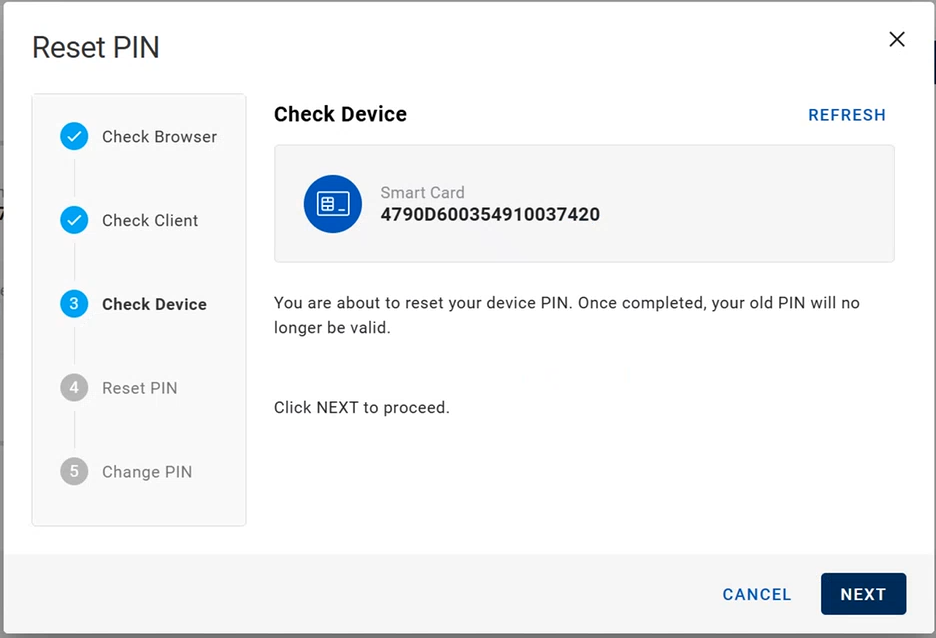Click the Smart Card label text
Viewport: 936px width, 638px height.
click(x=422, y=193)
